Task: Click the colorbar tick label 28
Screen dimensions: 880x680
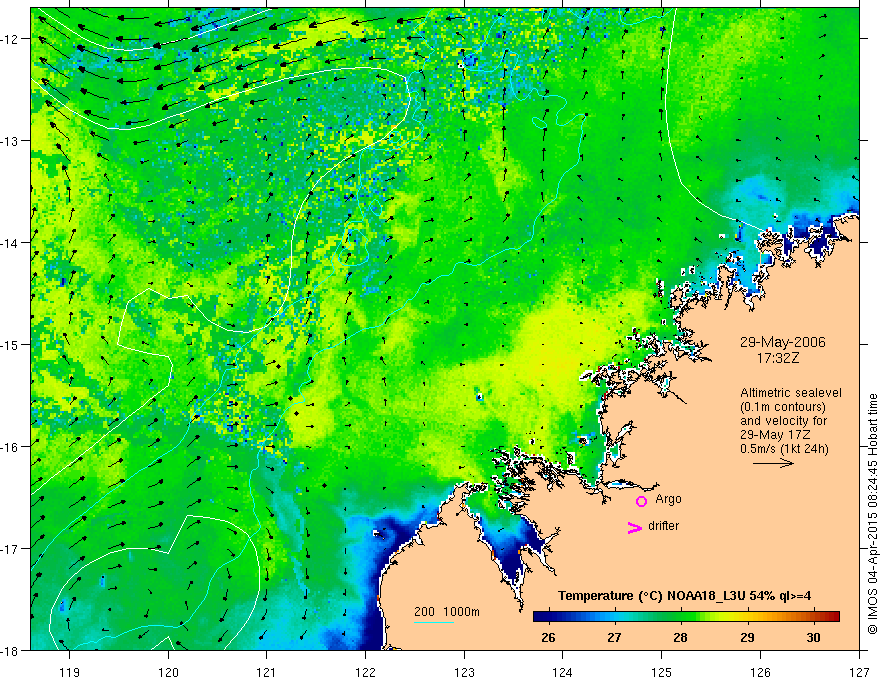Action: pyautogui.click(x=680, y=637)
